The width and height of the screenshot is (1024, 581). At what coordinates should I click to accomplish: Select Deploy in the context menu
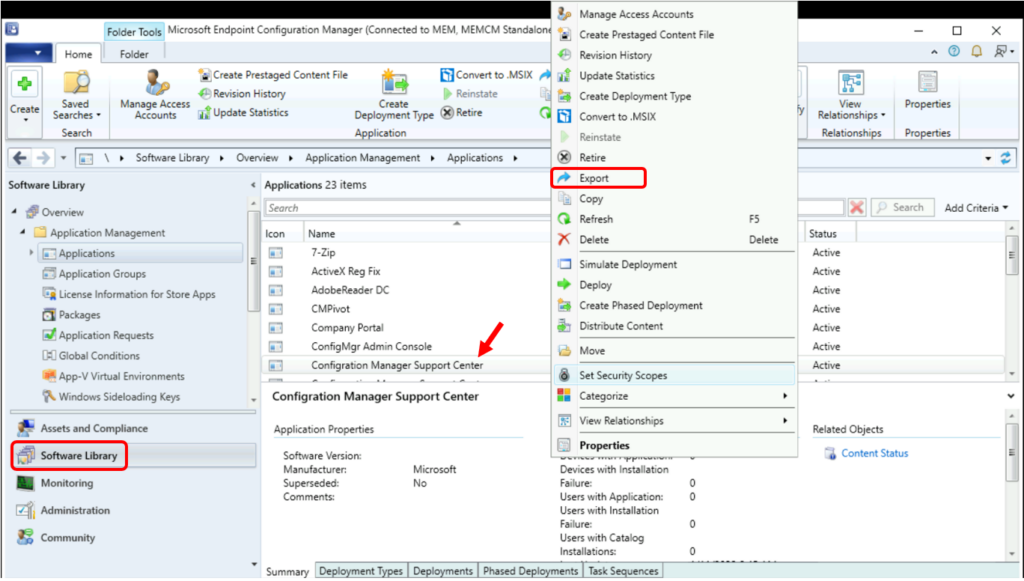(x=675, y=285)
